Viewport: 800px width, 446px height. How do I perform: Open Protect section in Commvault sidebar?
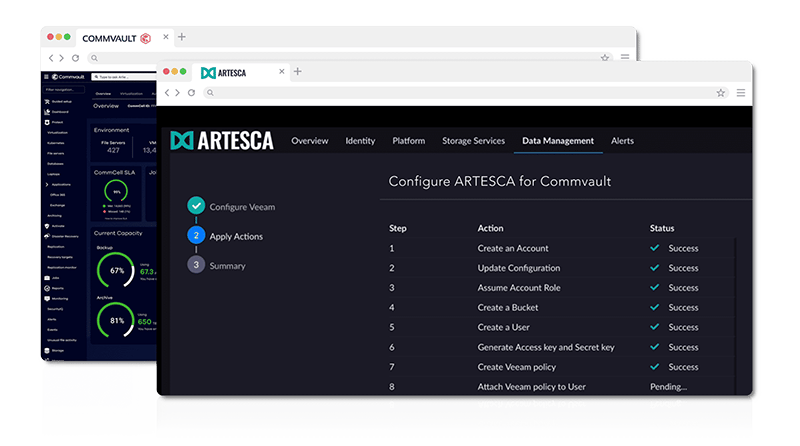[x=54, y=122]
